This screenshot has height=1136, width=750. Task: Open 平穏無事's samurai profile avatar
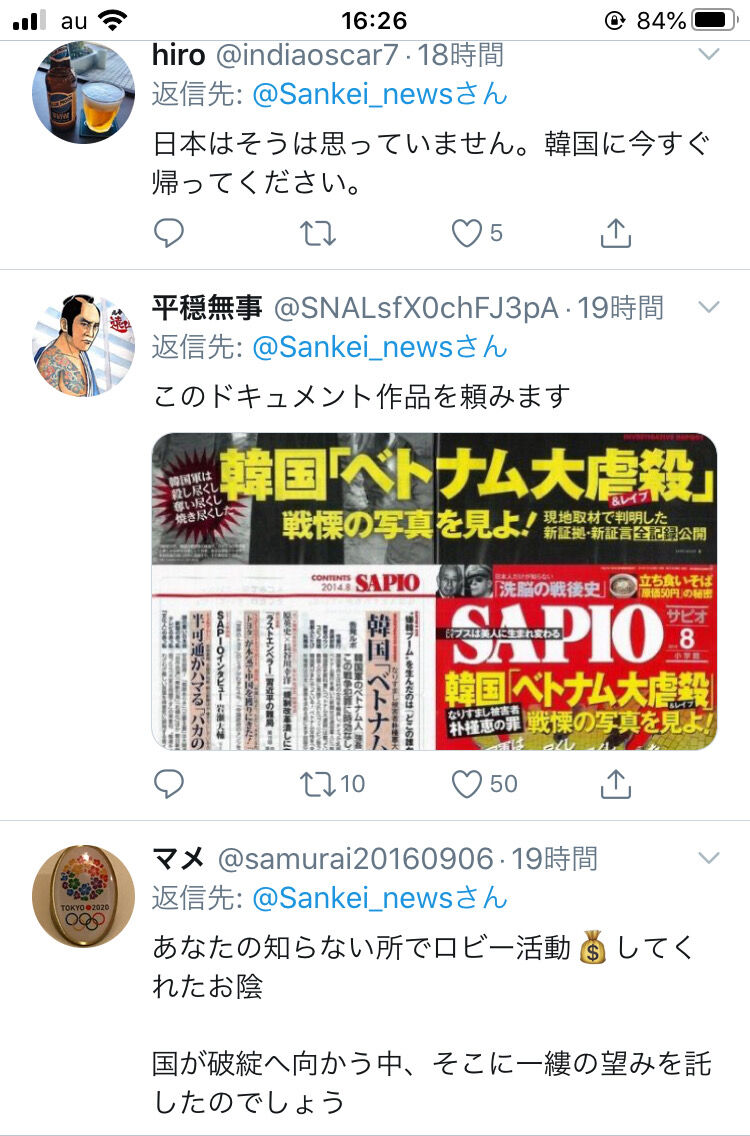83,345
